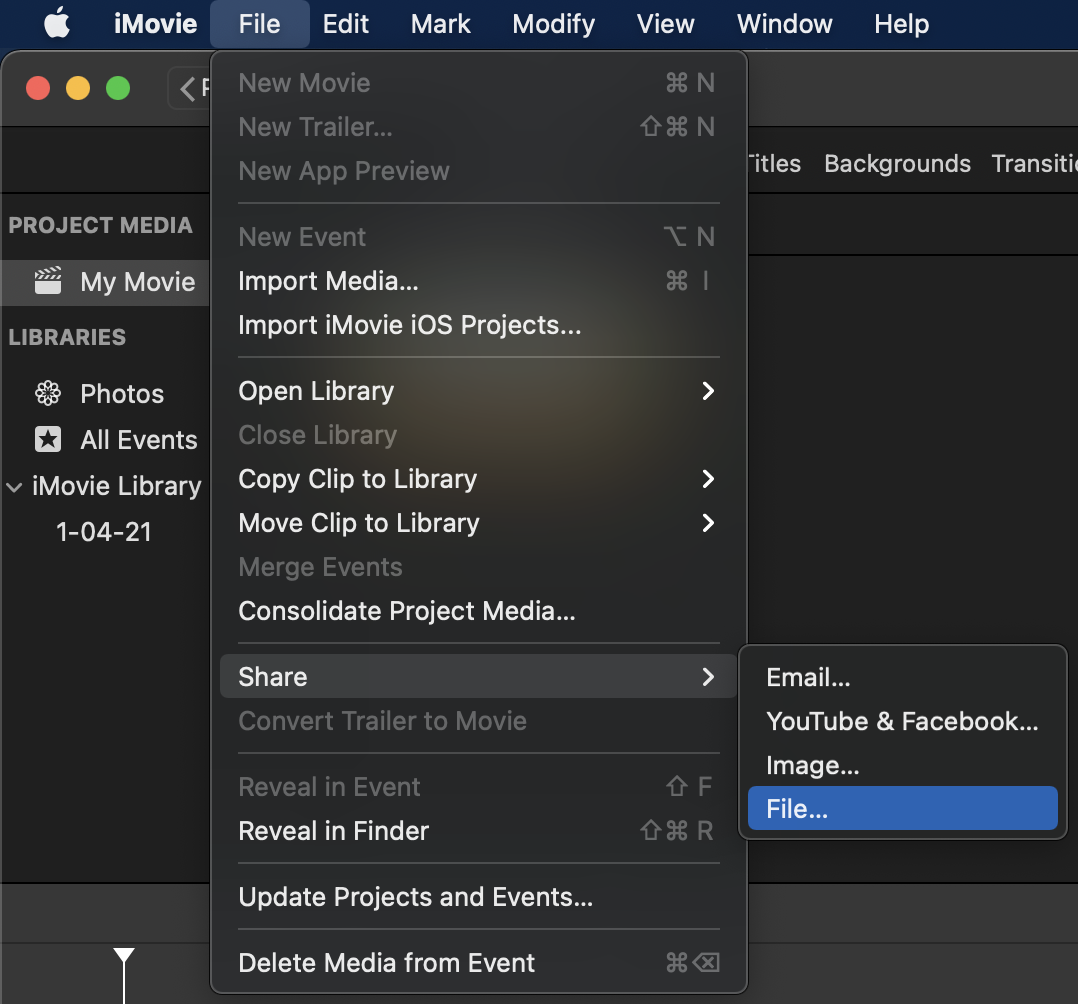
Task: Expand the Move Clip to Library arrow
Action: (x=708, y=523)
